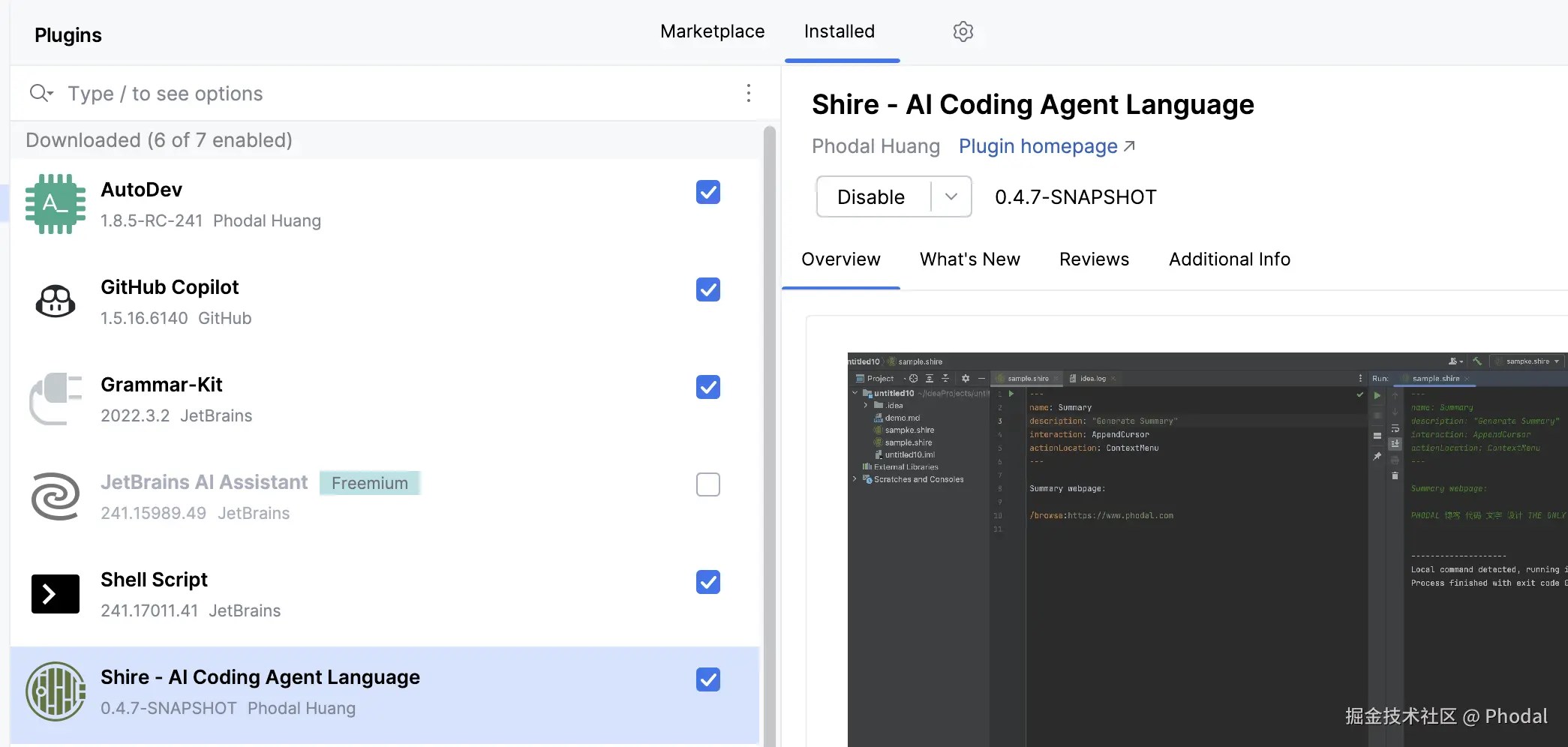The height and width of the screenshot is (747, 1568).
Task: Click the Grammar-Kit plug icon
Action: point(56,399)
